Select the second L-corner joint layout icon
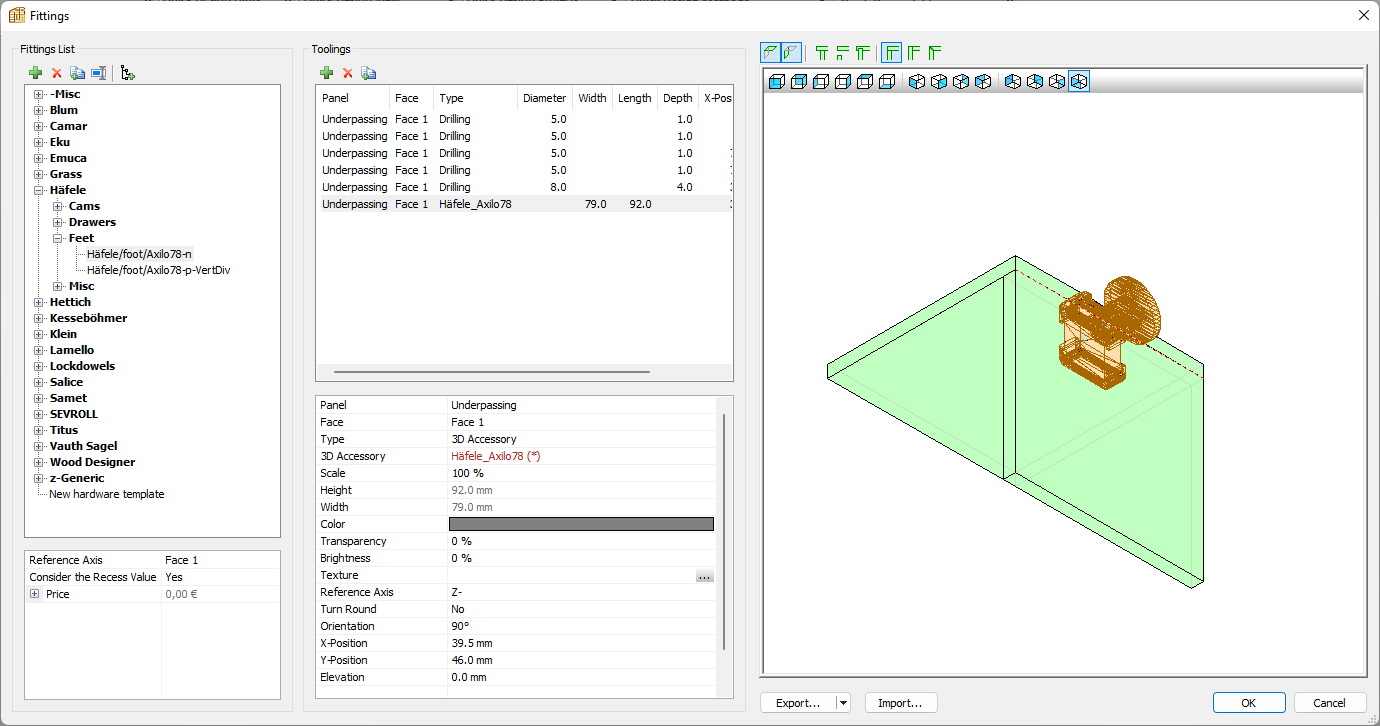 [914, 52]
